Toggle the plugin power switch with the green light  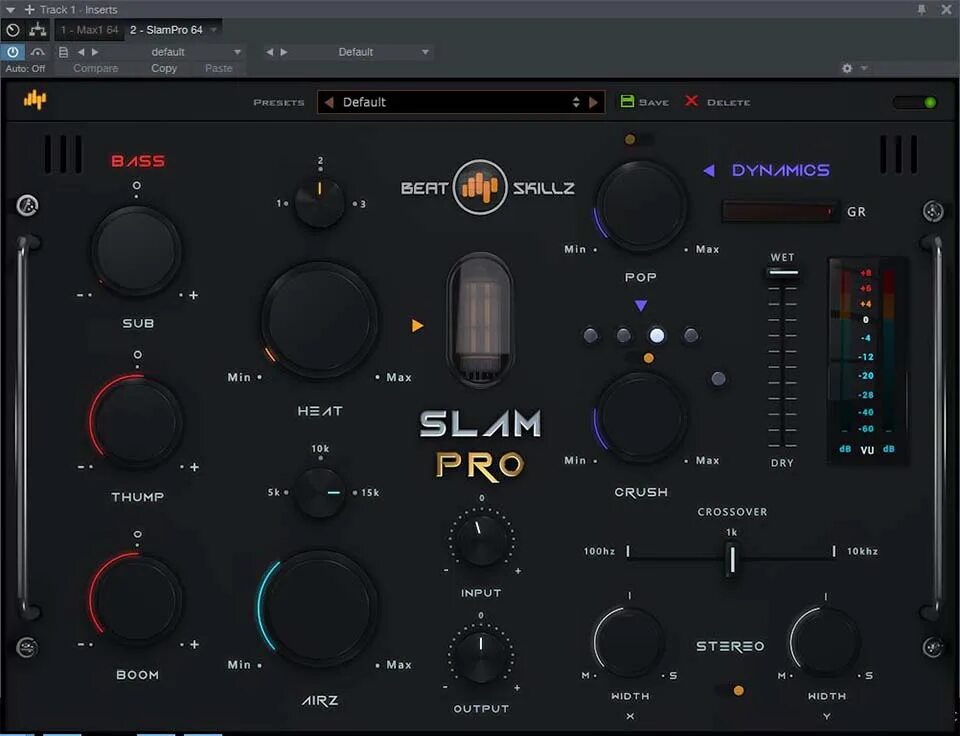coord(915,102)
